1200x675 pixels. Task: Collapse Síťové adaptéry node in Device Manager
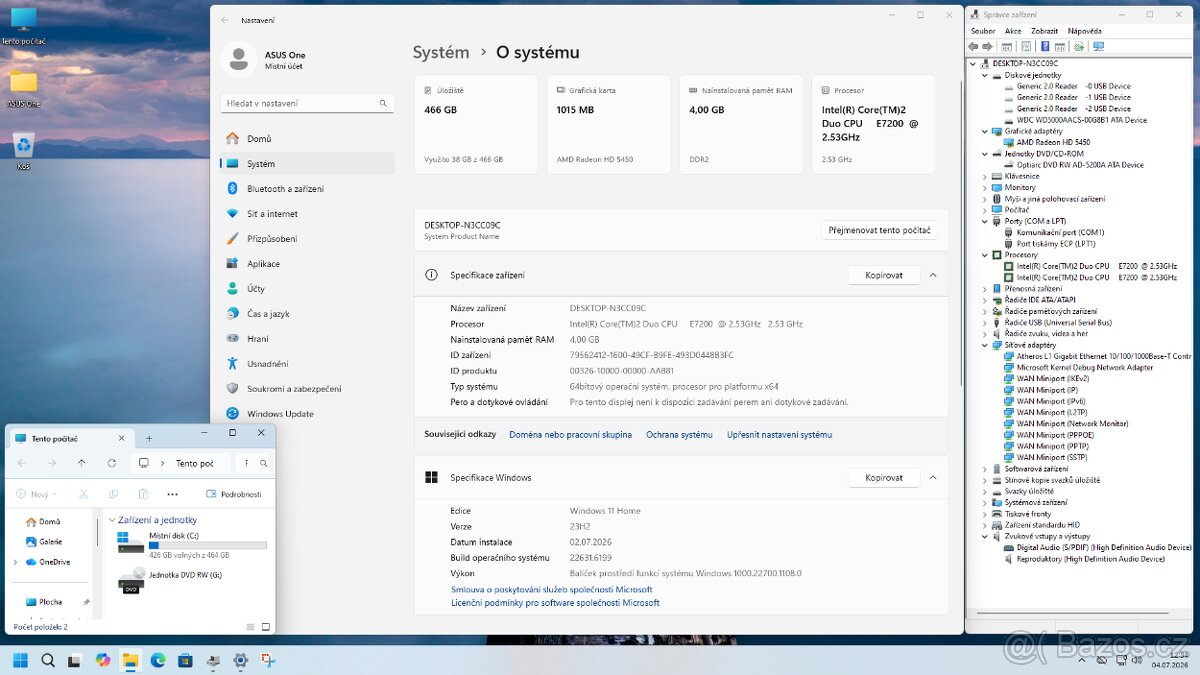984,345
